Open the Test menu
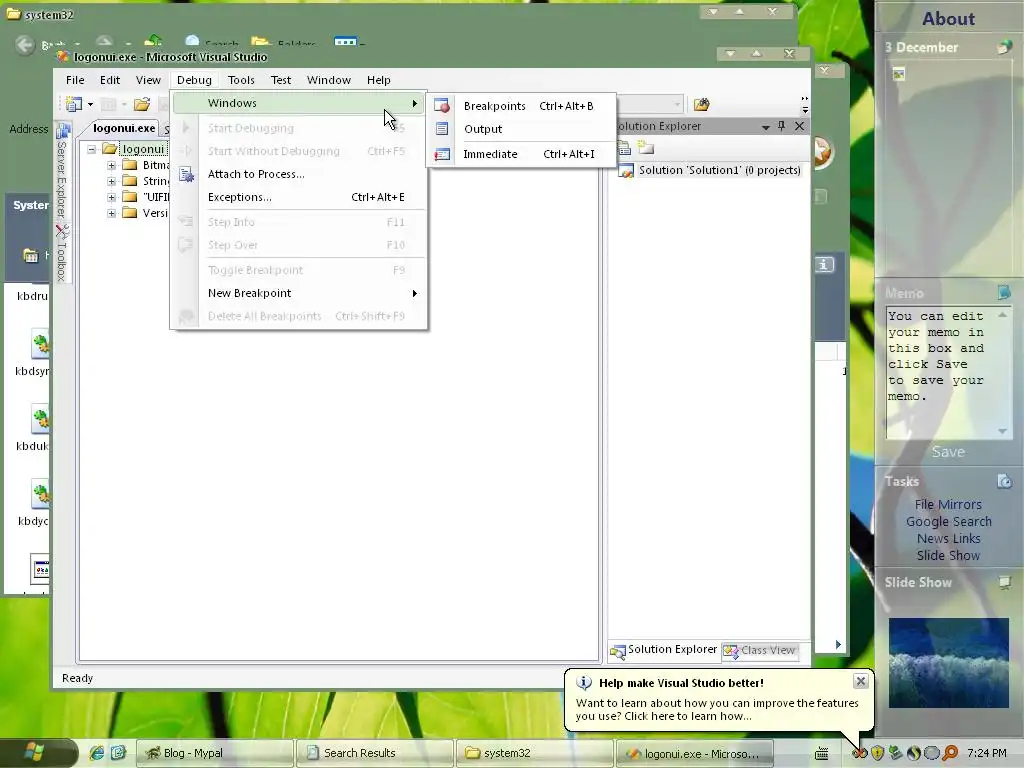The height and width of the screenshot is (768, 1024). point(281,80)
